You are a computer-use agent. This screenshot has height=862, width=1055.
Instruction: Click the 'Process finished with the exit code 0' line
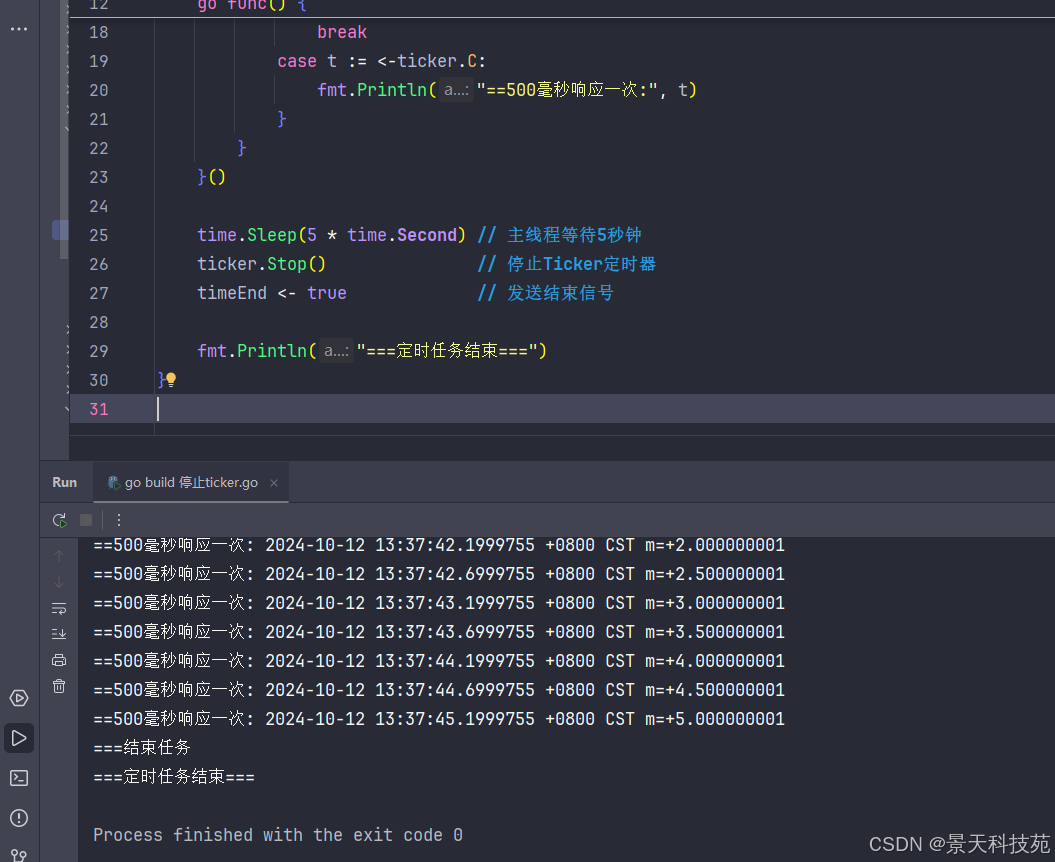[x=278, y=835]
